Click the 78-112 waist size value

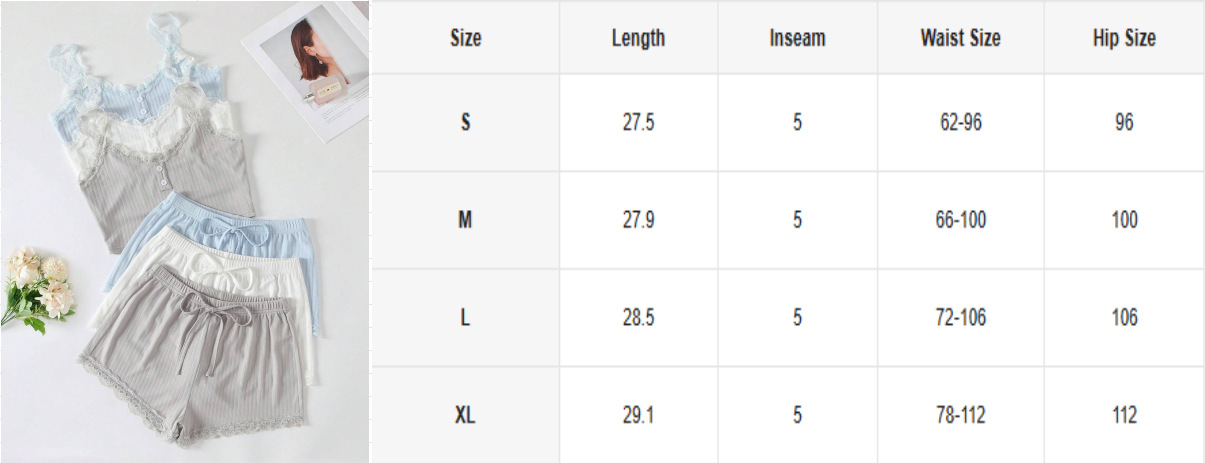tap(960, 415)
